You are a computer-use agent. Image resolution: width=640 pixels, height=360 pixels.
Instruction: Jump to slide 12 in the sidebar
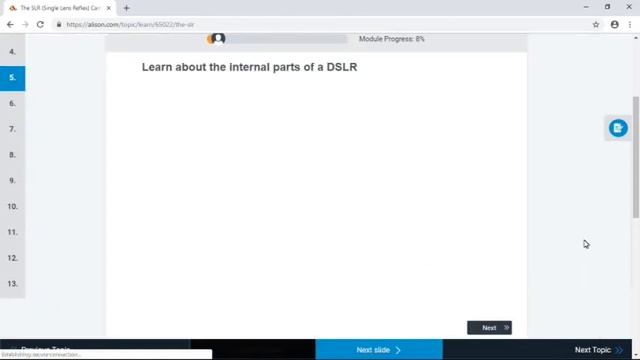coord(12,258)
